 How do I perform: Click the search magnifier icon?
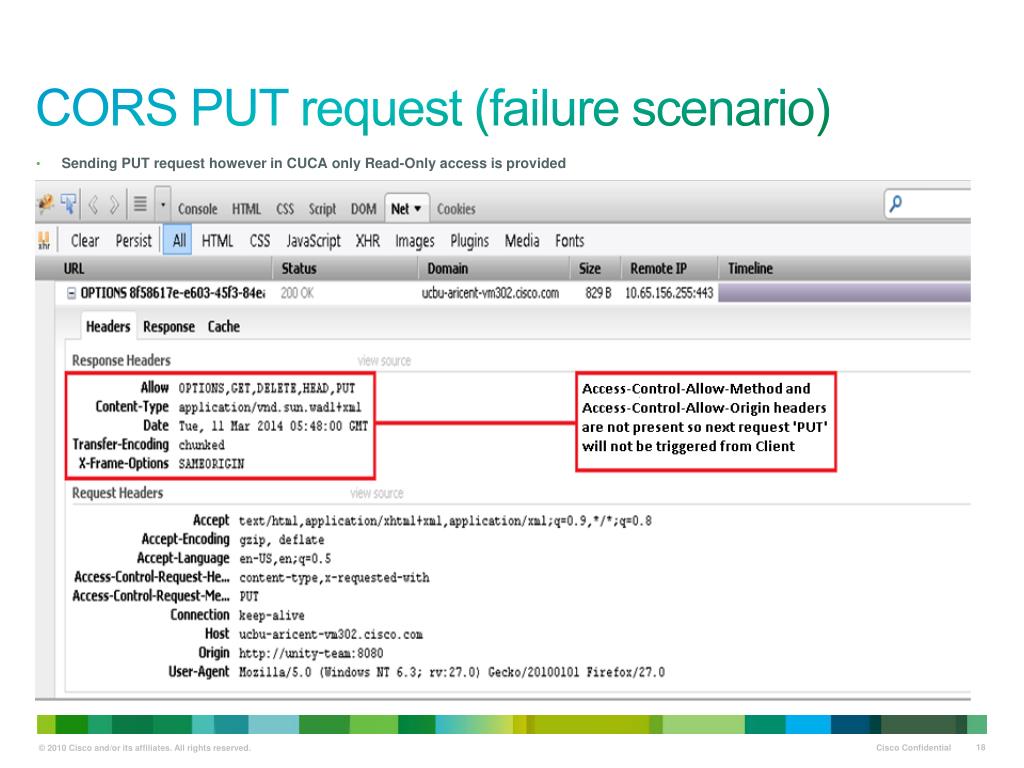pos(896,204)
